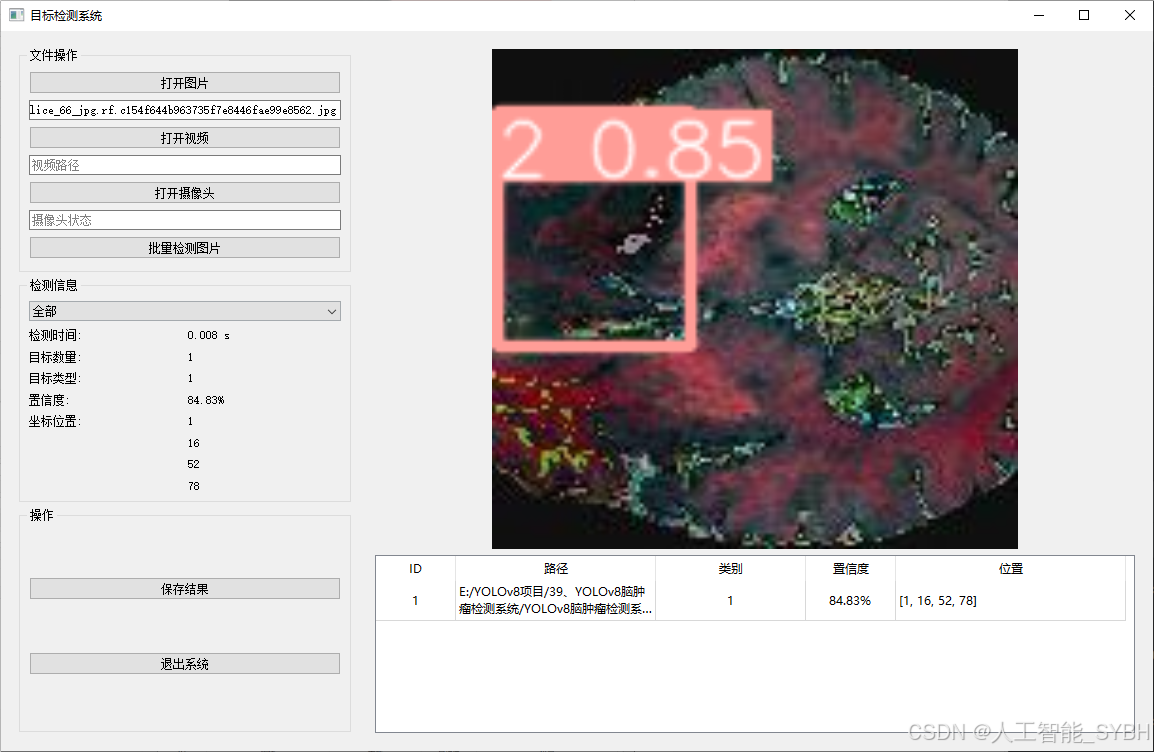The width and height of the screenshot is (1154, 752).
Task: Click the 0.008 s detection time value
Action: tap(208, 336)
